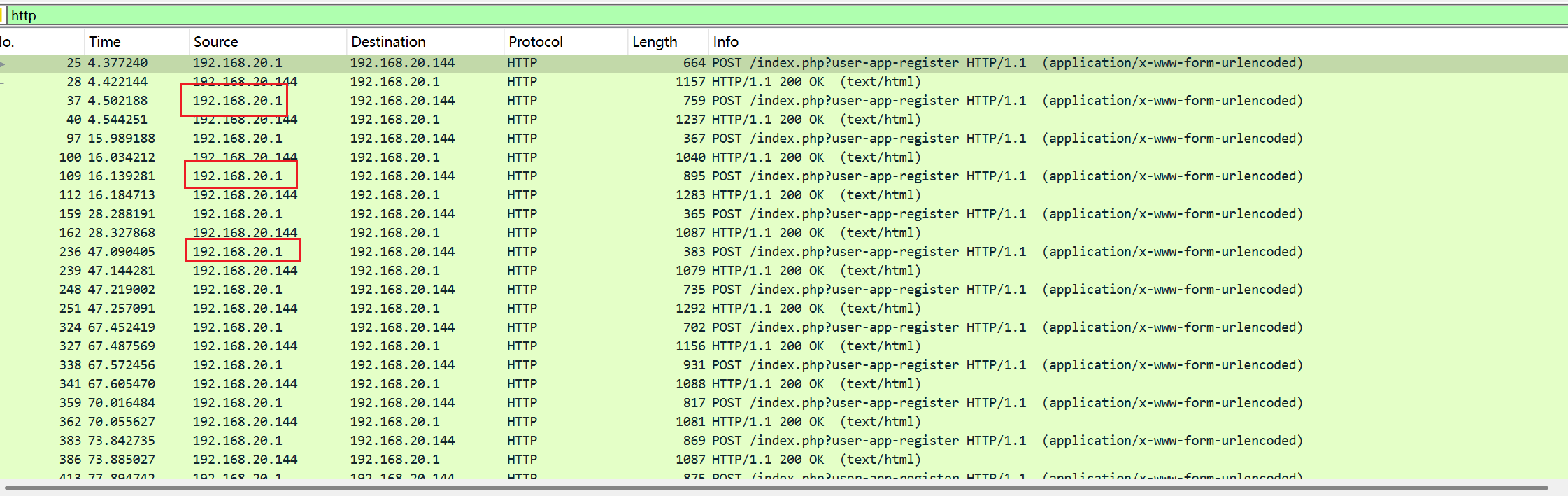Screen dimensions: 1568x496
Task: Click the Info column header
Action: point(725,42)
